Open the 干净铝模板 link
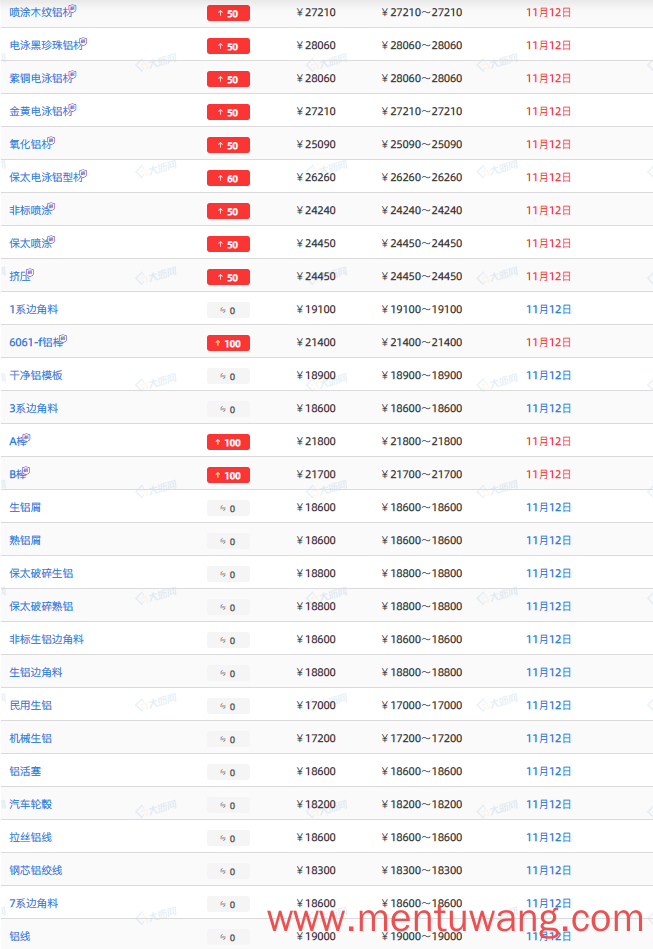The width and height of the screenshot is (653, 949). coord(36,375)
